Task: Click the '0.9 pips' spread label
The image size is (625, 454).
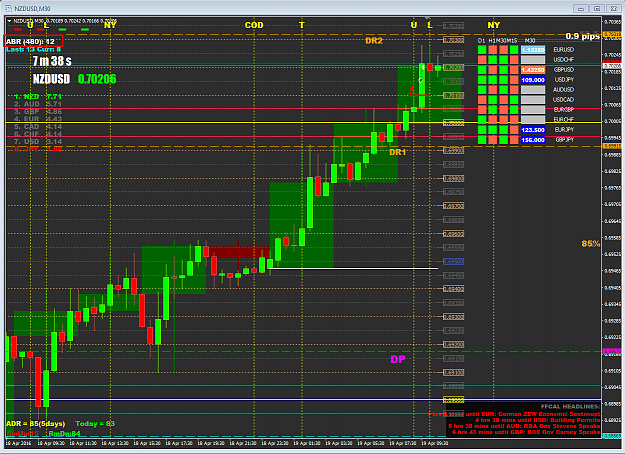Action: point(582,36)
